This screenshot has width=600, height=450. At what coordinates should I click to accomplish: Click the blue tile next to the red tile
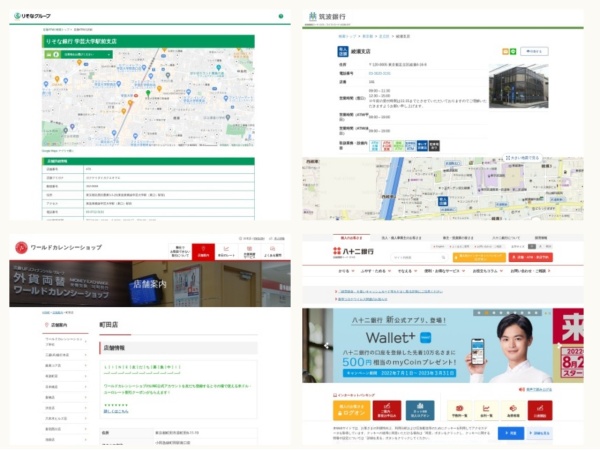[x=420, y=410]
